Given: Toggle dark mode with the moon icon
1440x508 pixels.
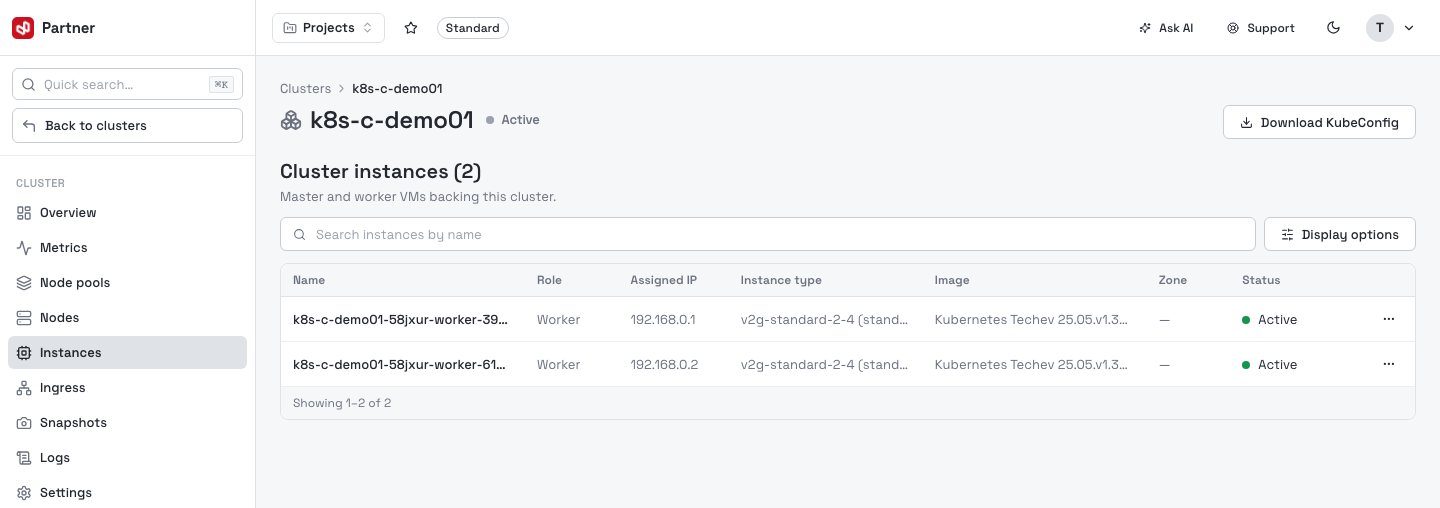Looking at the screenshot, I should click(1333, 28).
